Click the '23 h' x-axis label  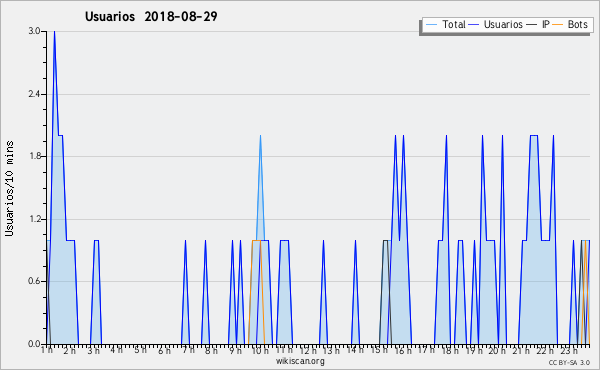click(x=568, y=350)
